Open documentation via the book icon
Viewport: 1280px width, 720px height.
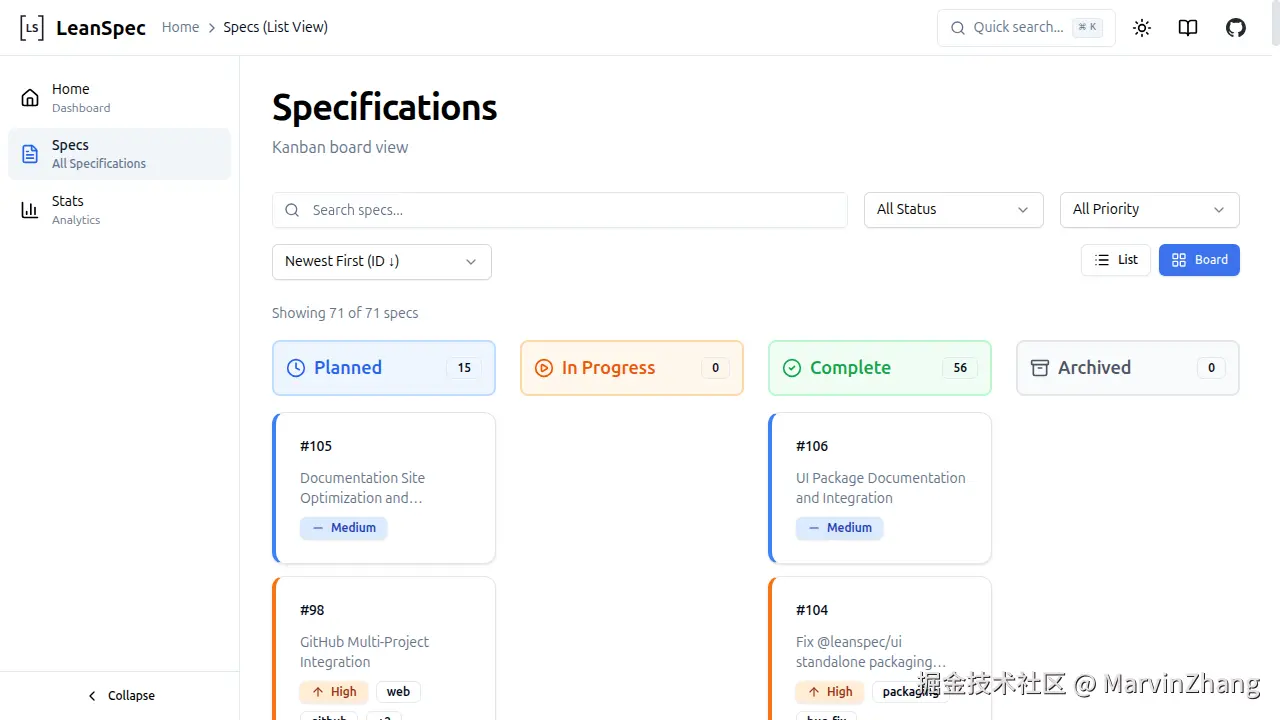point(1187,27)
